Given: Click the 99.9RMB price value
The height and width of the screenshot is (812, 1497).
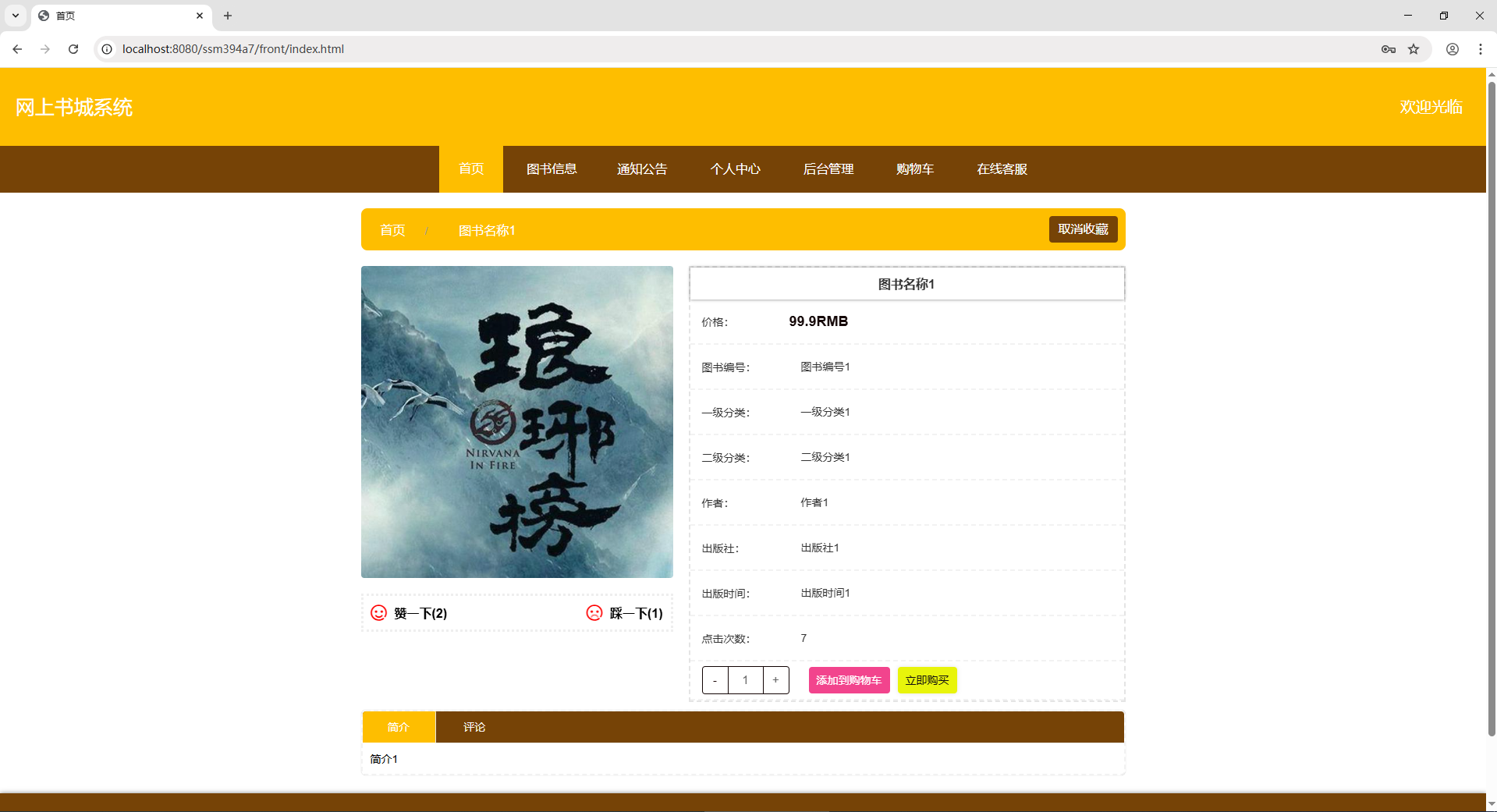Looking at the screenshot, I should 818,321.
